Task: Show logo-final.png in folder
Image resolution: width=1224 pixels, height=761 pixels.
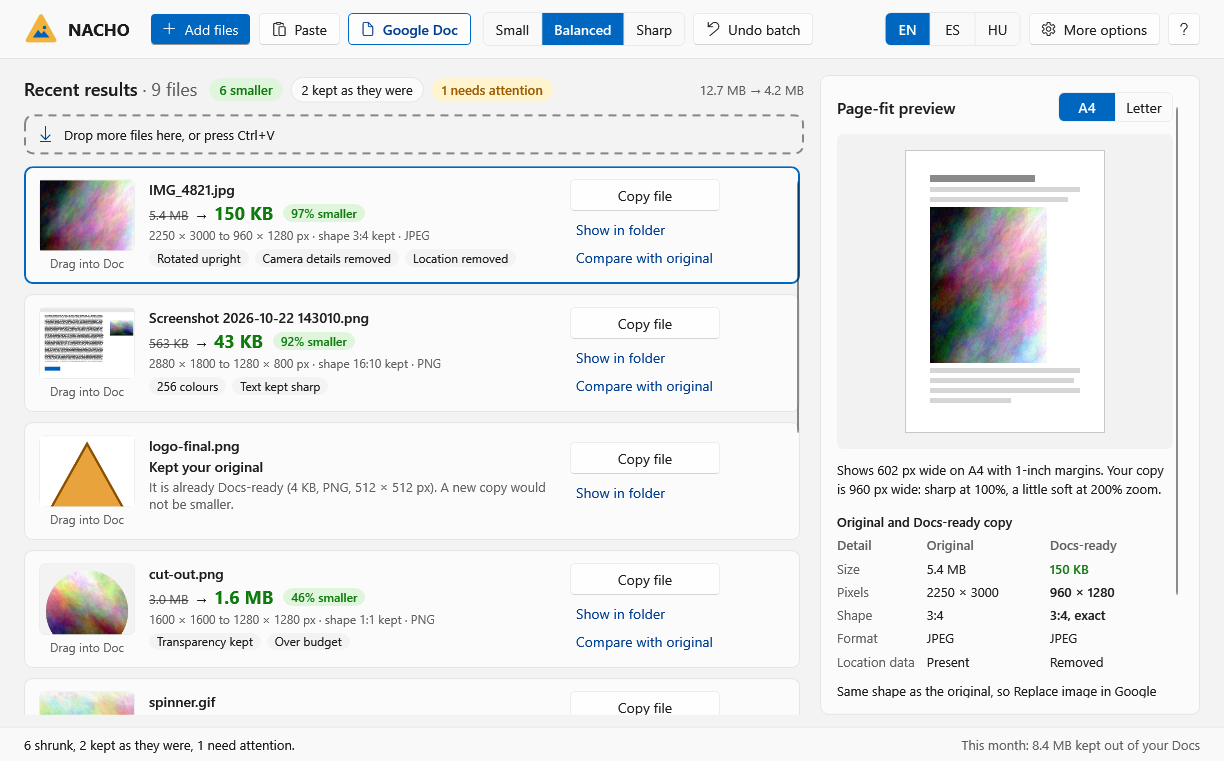Action: [x=620, y=493]
